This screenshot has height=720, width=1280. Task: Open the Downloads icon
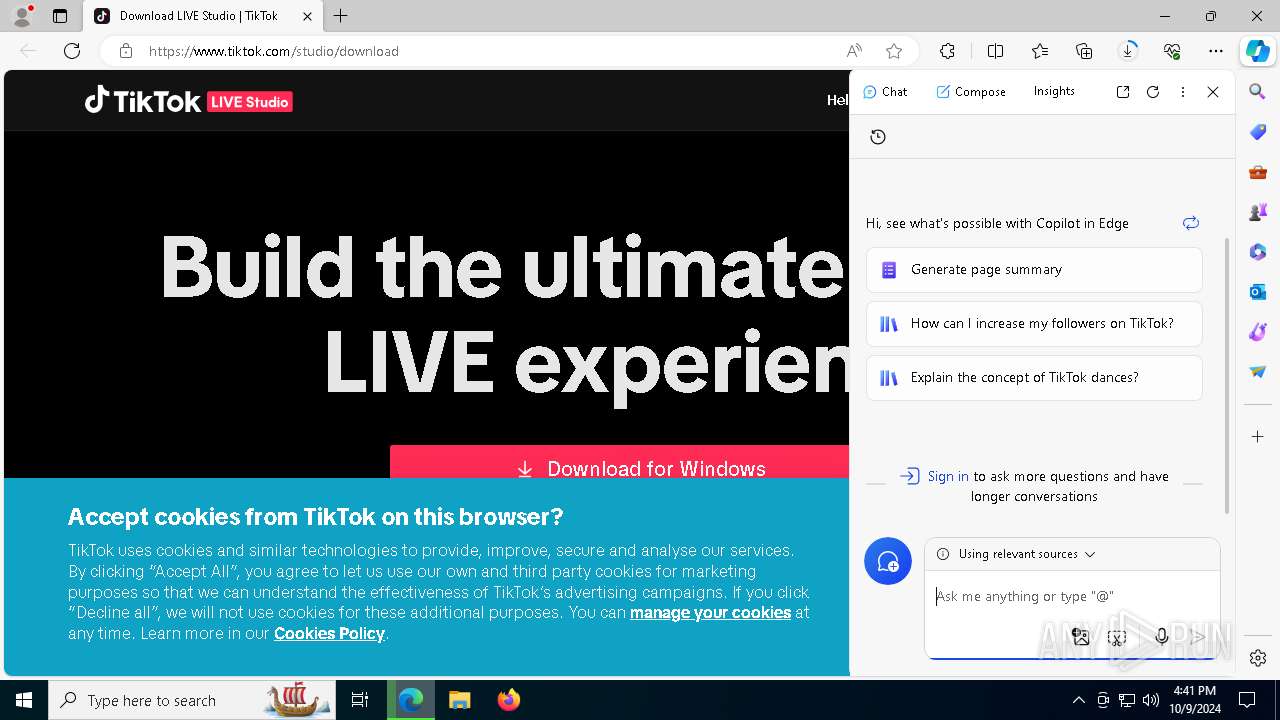(x=1128, y=51)
